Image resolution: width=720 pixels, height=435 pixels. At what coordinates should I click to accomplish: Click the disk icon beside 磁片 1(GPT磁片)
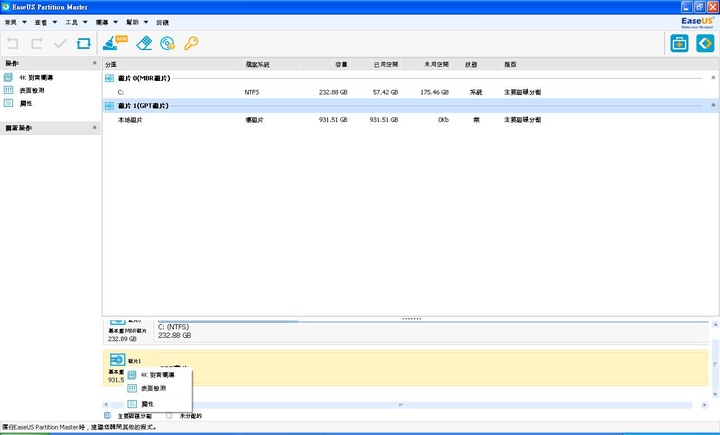point(109,106)
